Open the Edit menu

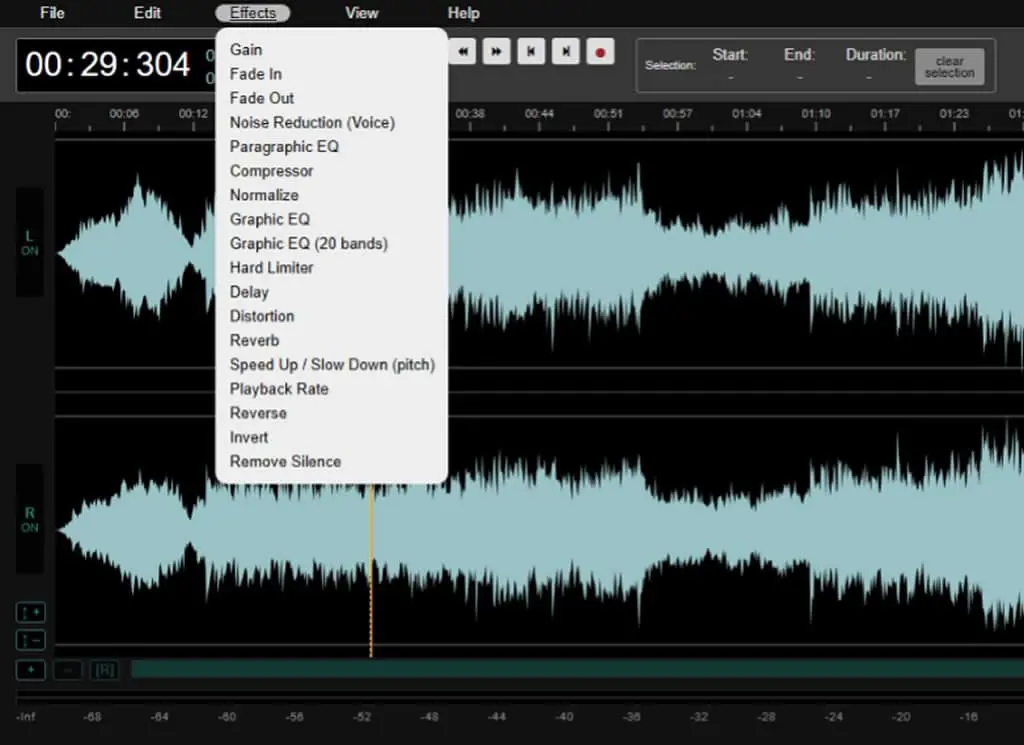[147, 13]
